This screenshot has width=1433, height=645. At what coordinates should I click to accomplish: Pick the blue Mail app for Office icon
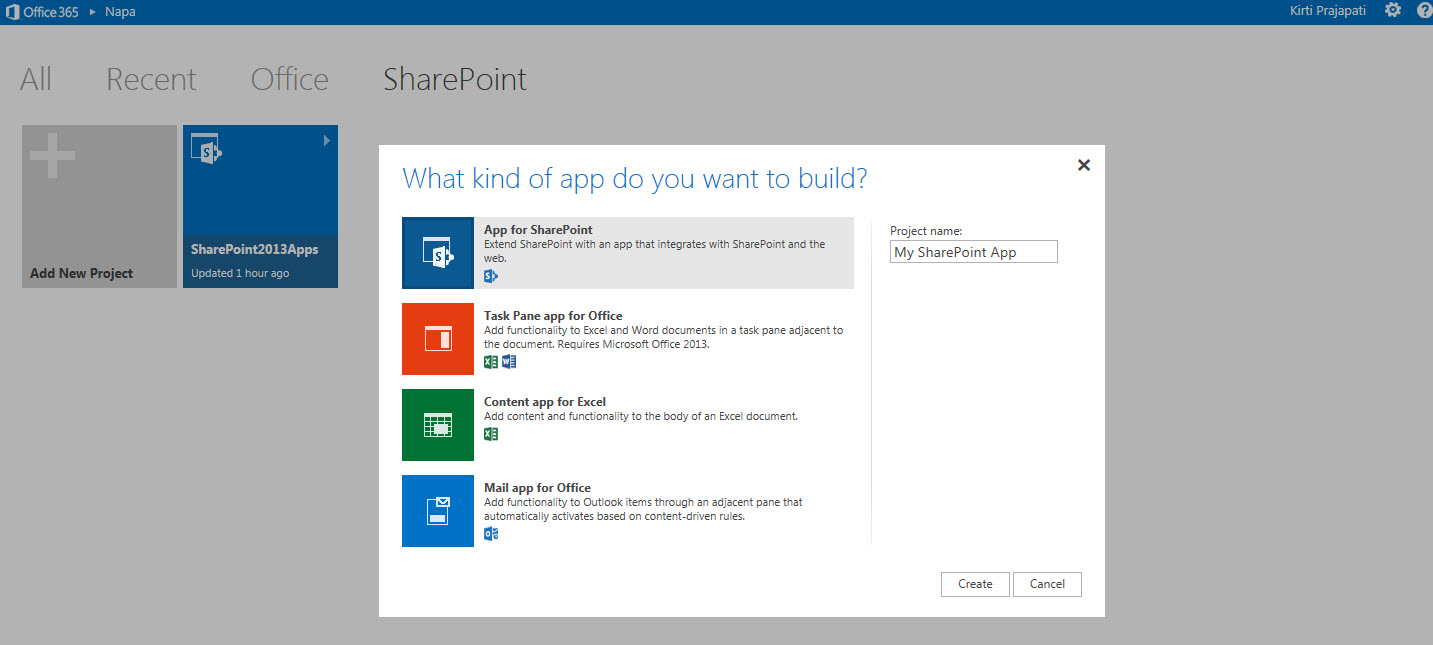coord(438,511)
